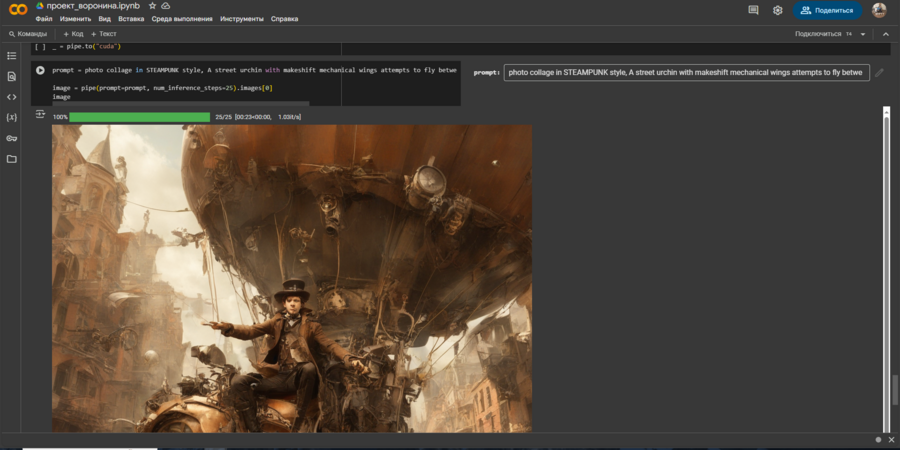
Task: Open the comments icon in header
Action: [x=753, y=10]
